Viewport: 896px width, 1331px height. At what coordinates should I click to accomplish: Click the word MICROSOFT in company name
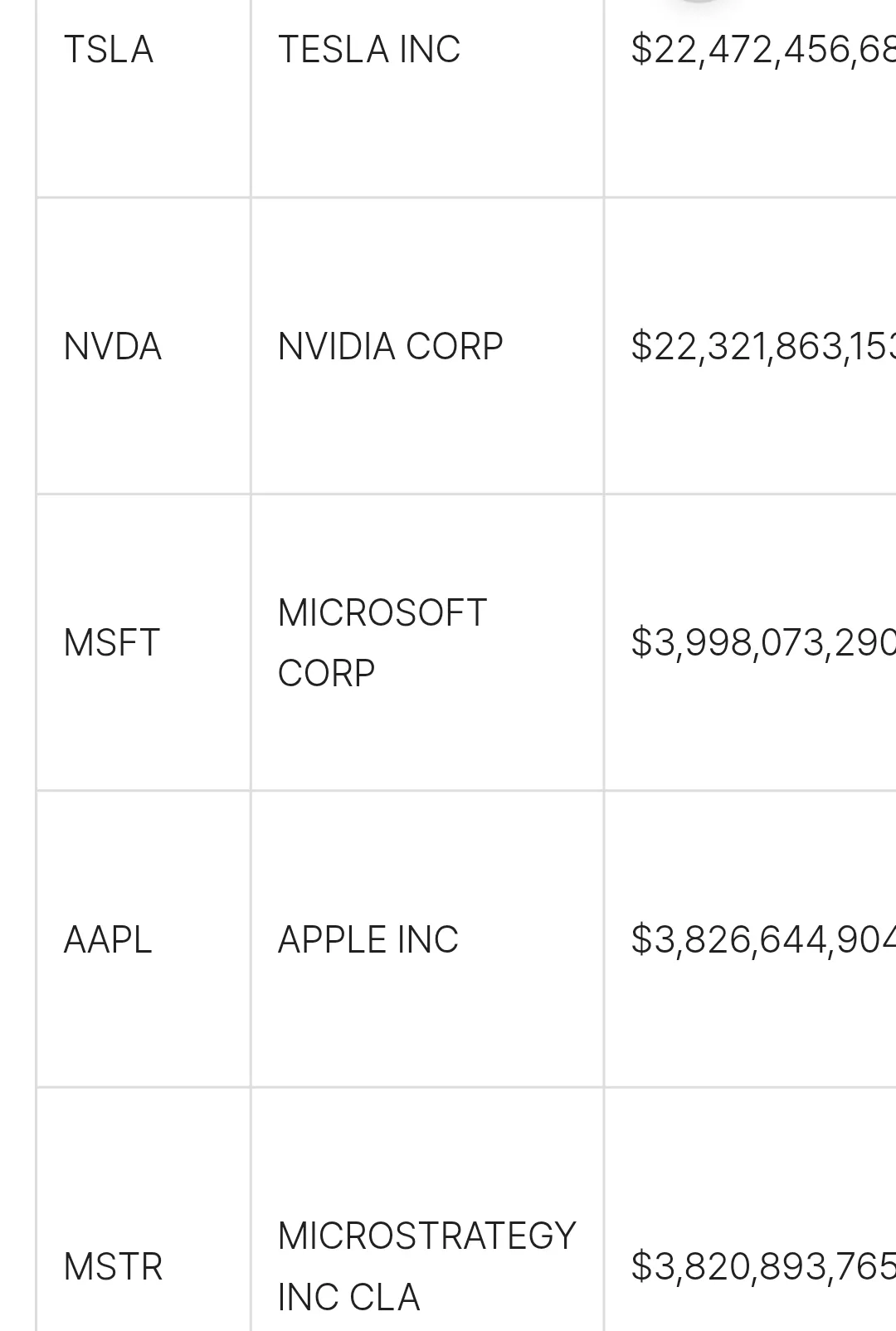(382, 613)
